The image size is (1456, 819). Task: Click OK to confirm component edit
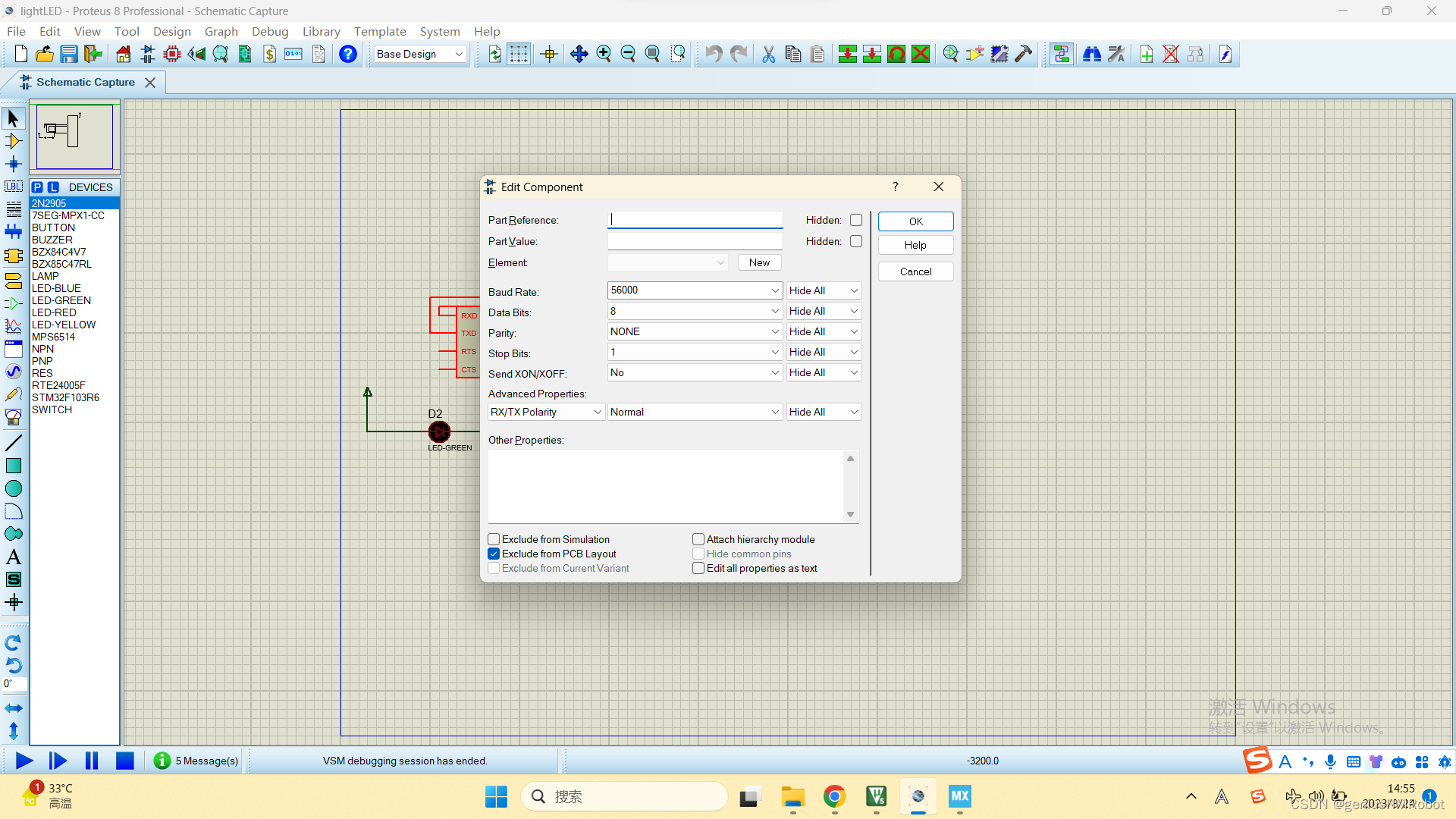pos(915,220)
